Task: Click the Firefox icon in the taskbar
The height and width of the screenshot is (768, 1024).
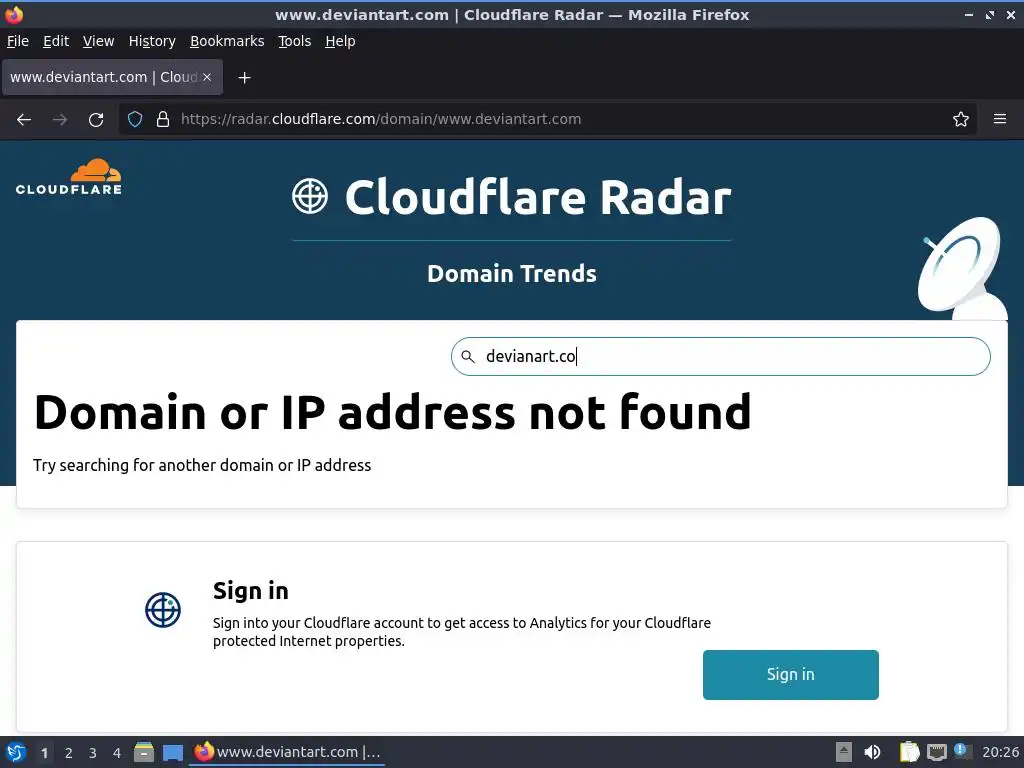Action: click(204, 752)
